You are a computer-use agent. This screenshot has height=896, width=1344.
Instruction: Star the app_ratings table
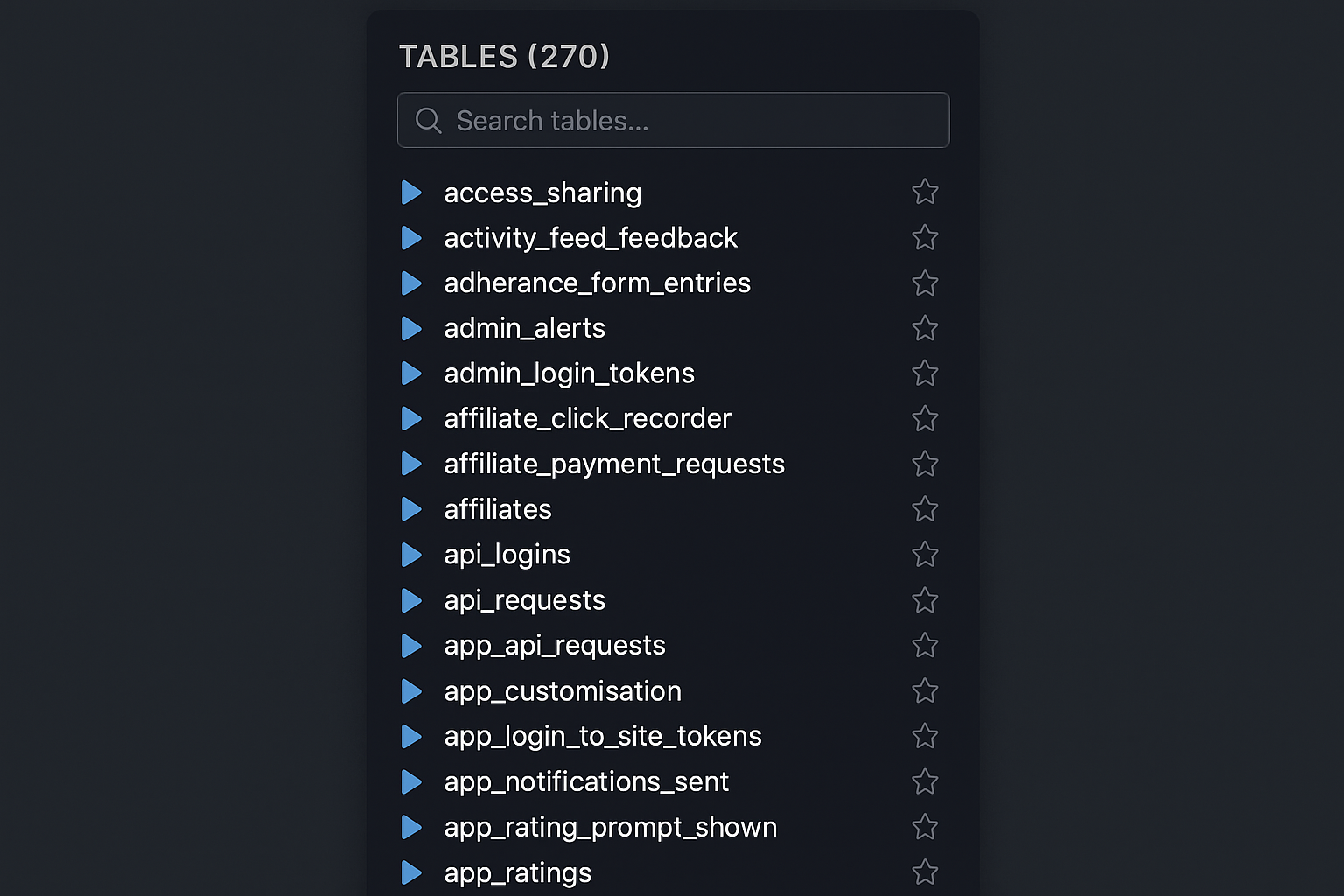click(925, 872)
